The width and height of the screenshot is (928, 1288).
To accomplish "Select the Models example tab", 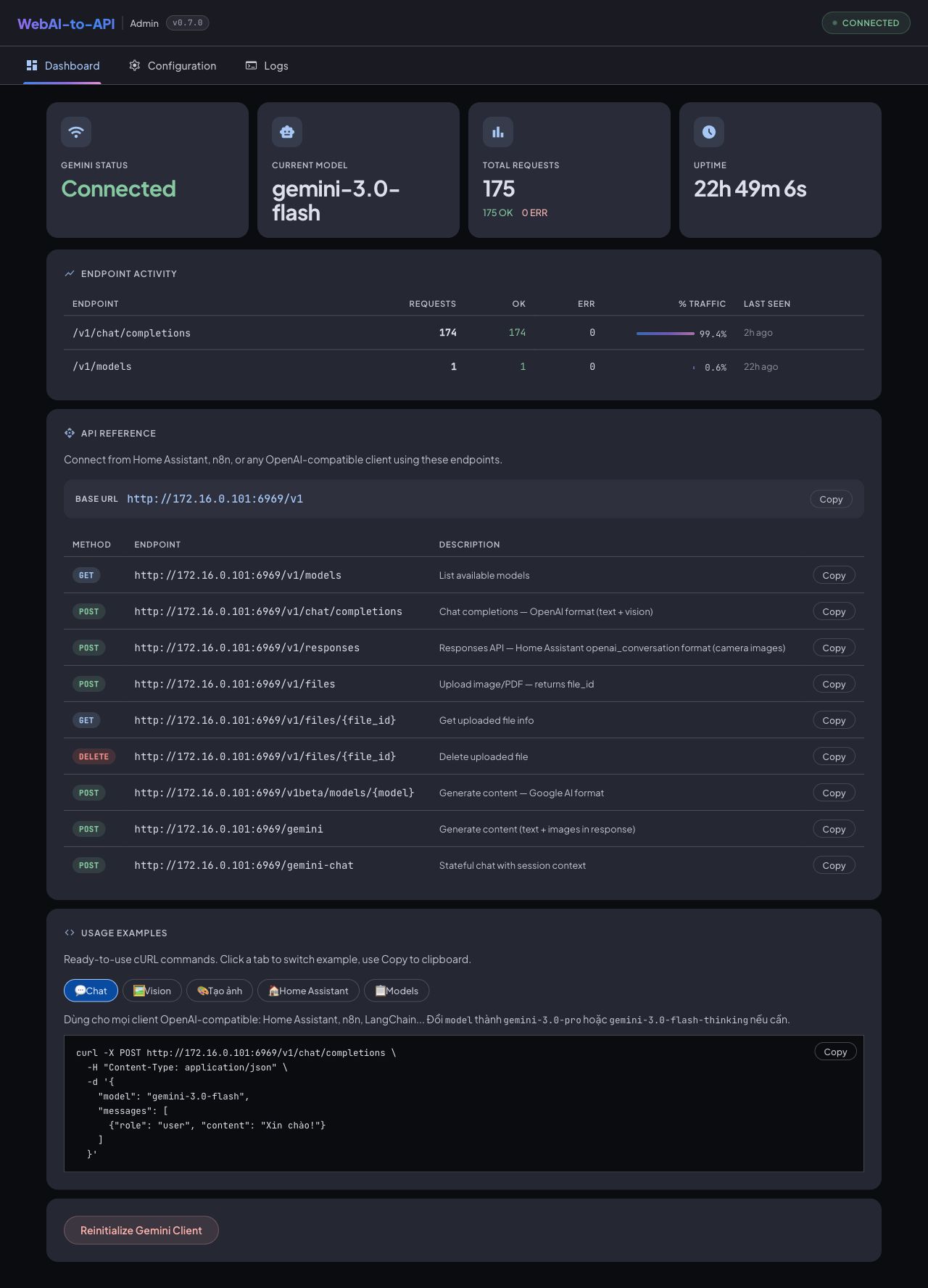I will click(397, 991).
